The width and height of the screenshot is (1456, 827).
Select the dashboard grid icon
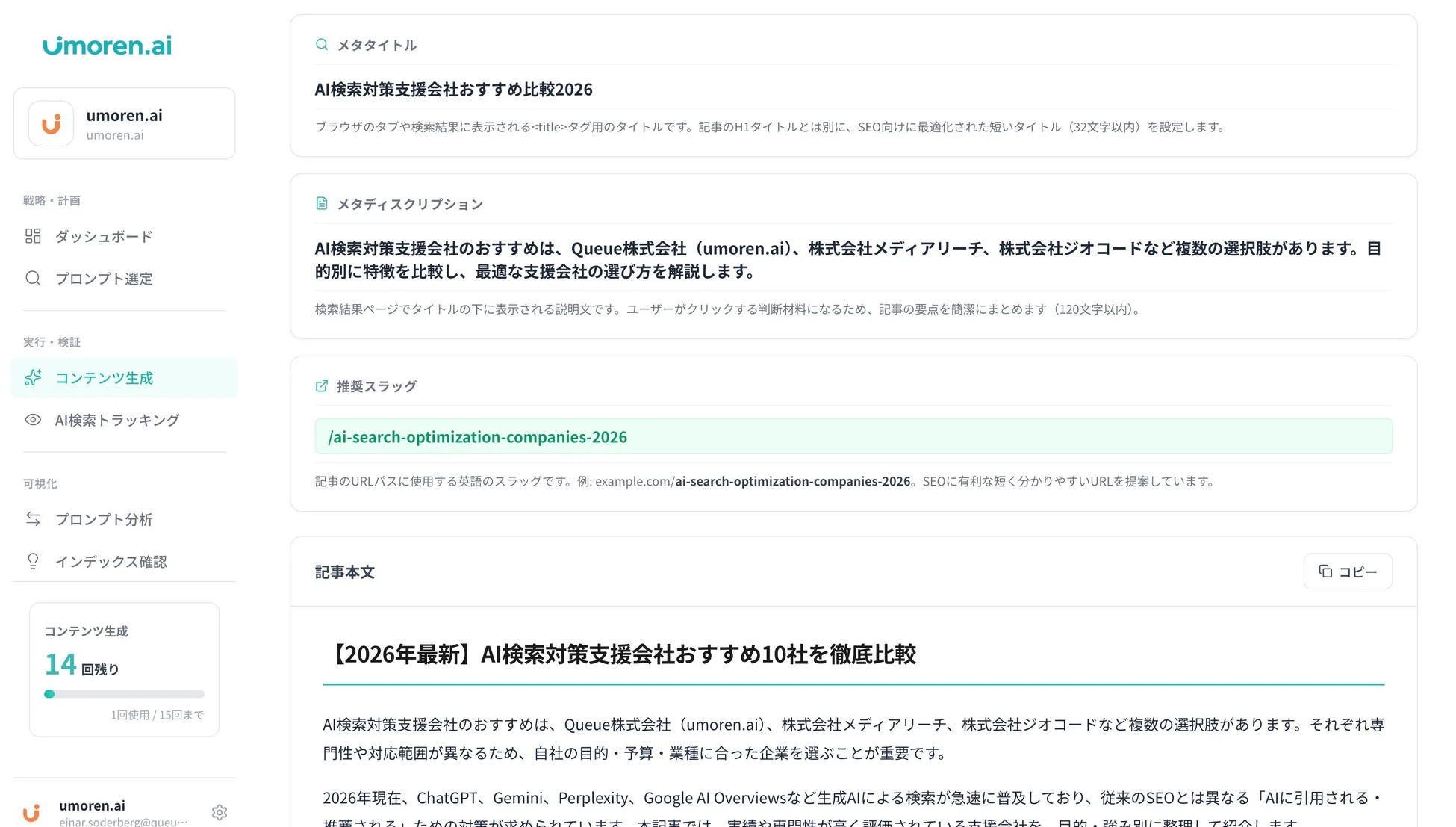[x=33, y=235]
